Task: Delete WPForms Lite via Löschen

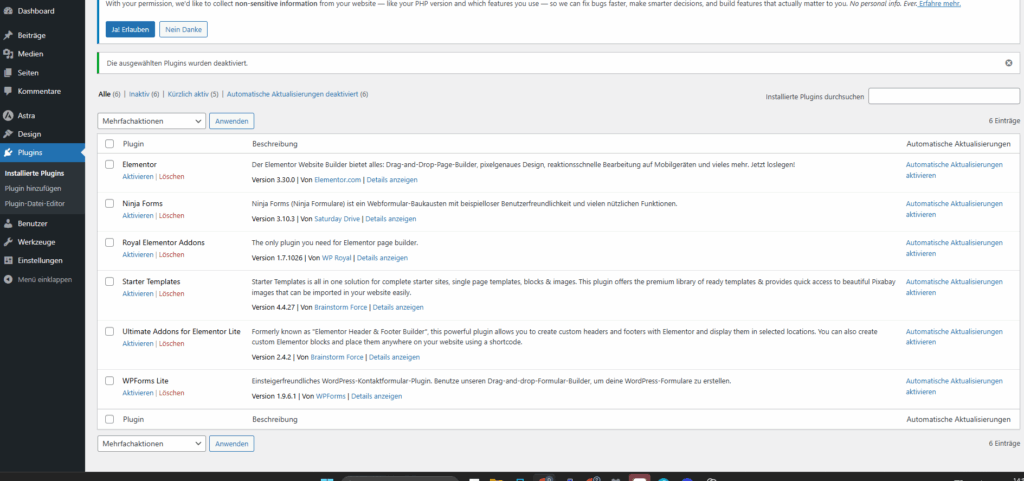Action: (172, 393)
